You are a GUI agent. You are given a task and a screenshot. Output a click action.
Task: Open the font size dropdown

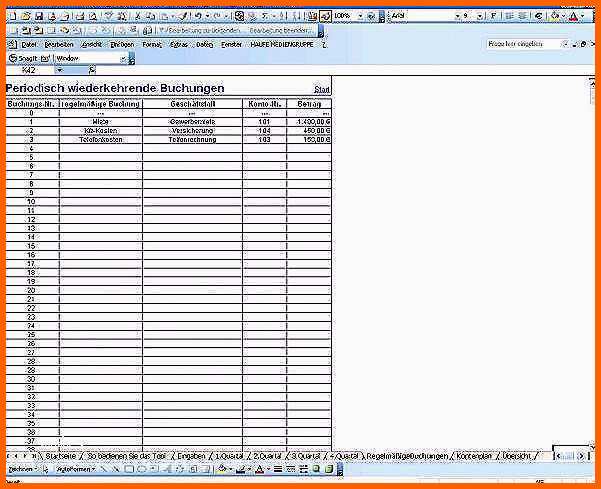(479, 16)
